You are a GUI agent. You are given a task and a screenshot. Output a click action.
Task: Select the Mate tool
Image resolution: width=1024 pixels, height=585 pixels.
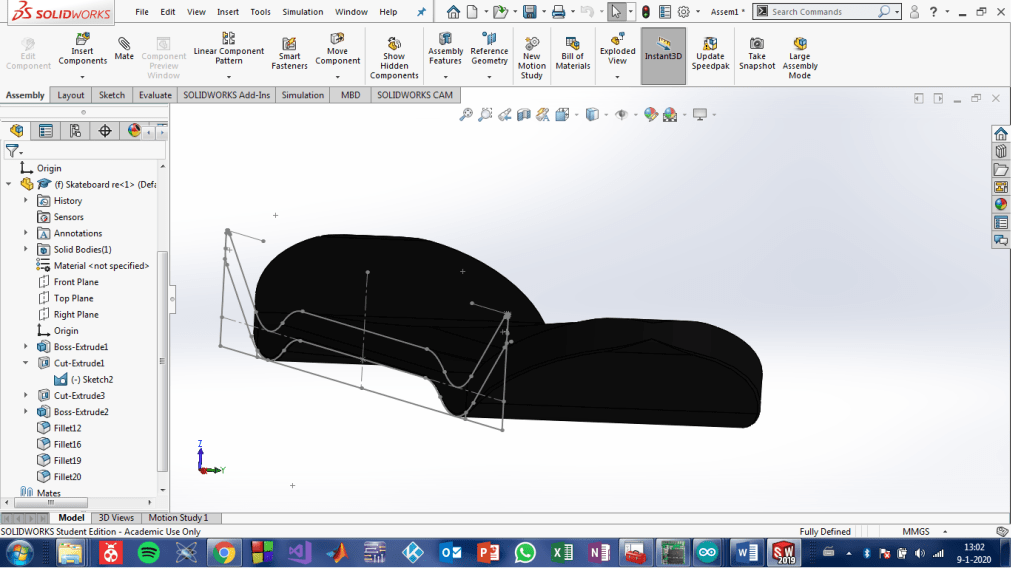[124, 48]
